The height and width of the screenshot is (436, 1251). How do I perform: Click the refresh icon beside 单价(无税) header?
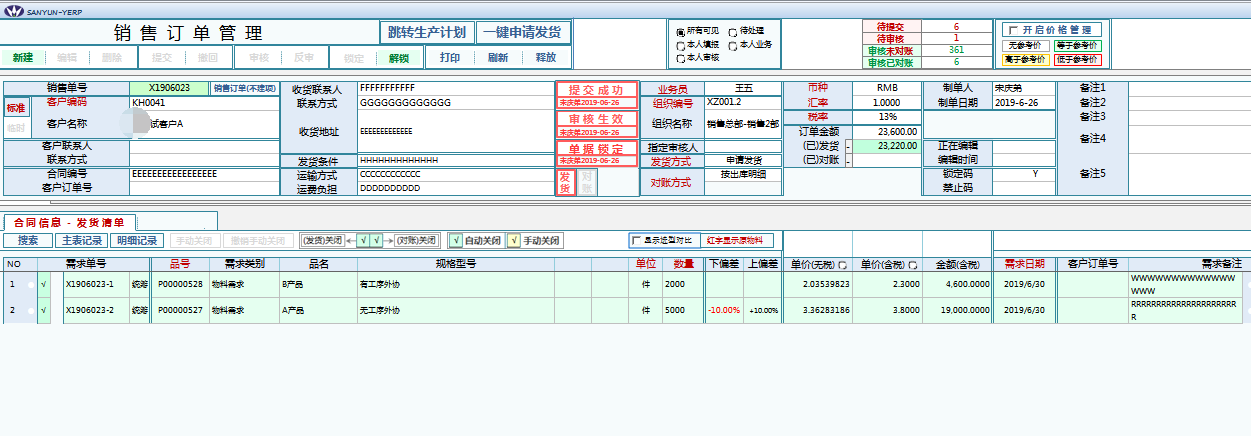pos(844,265)
